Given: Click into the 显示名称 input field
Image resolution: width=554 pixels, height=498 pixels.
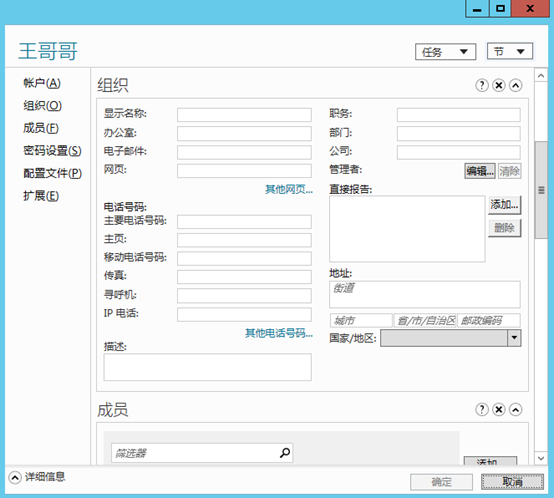Looking at the screenshot, I should click(244, 115).
